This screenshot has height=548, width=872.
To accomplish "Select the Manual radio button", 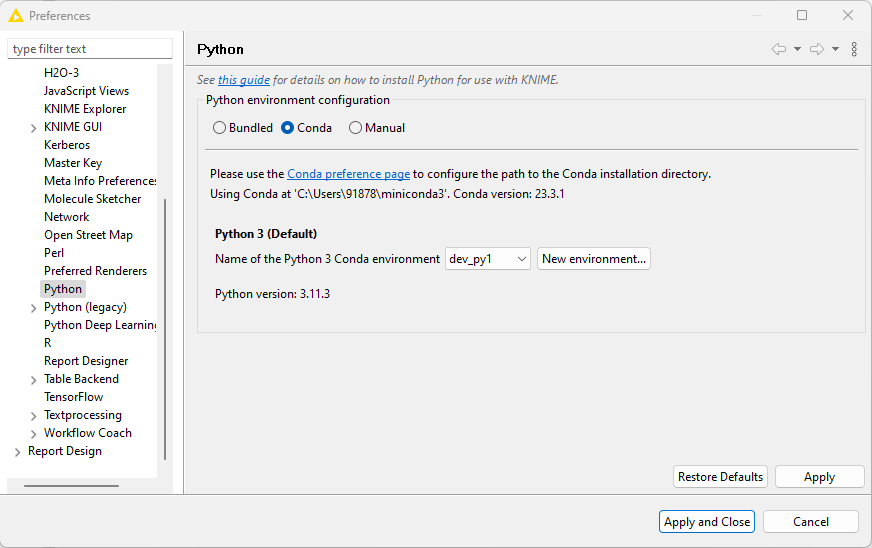I will pyautogui.click(x=355, y=128).
